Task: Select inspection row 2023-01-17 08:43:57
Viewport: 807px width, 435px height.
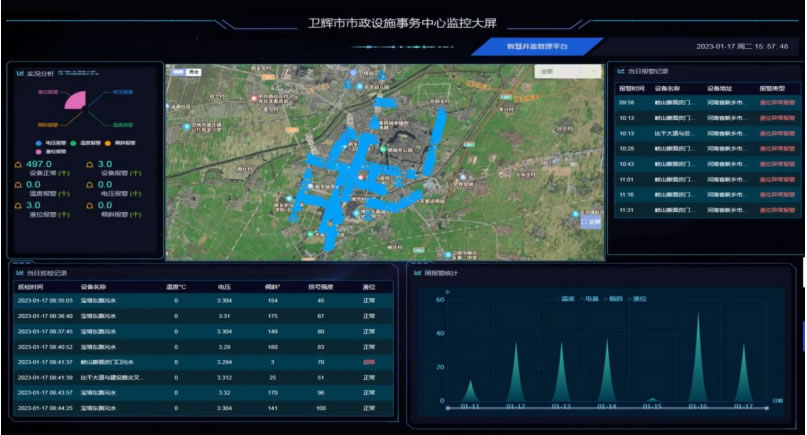Action: click(204, 393)
